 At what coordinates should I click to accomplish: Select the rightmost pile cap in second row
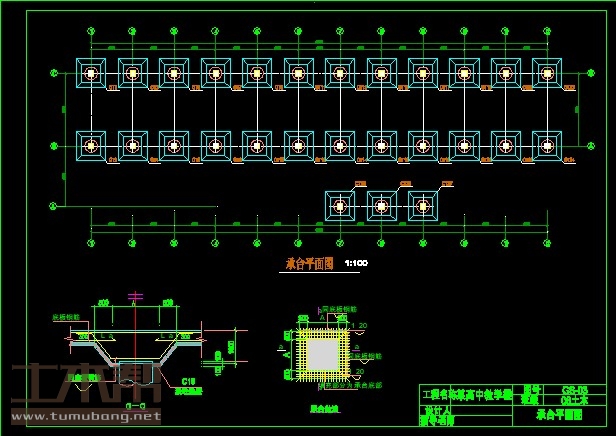(x=546, y=145)
